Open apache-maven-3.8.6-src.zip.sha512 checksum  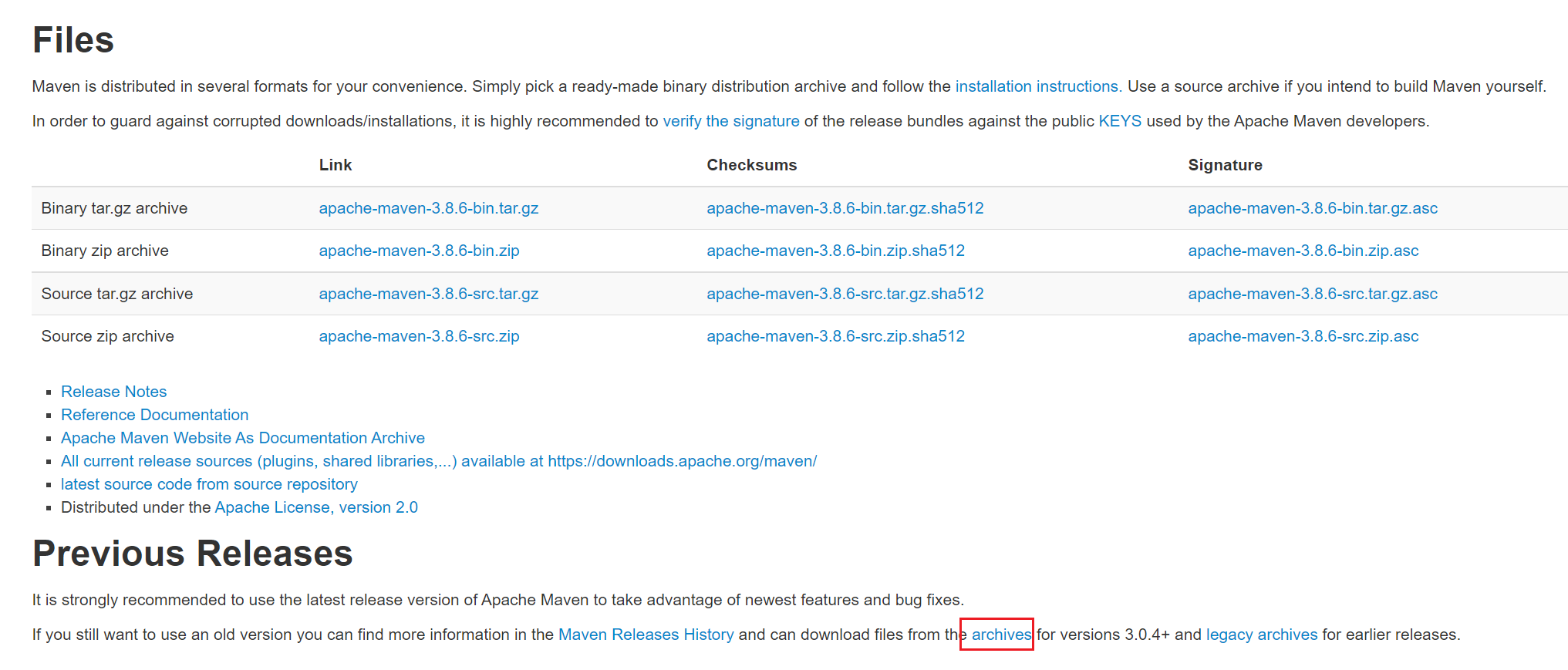(x=836, y=336)
